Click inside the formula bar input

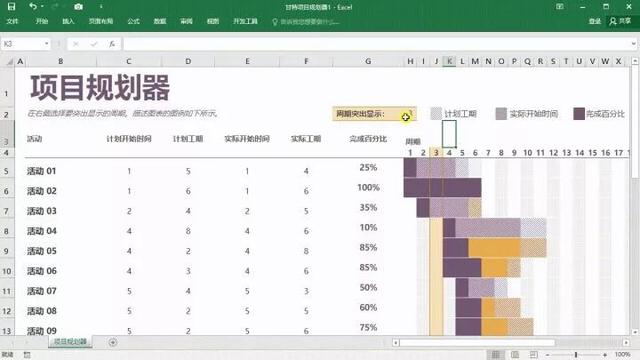[x=376, y=44]
